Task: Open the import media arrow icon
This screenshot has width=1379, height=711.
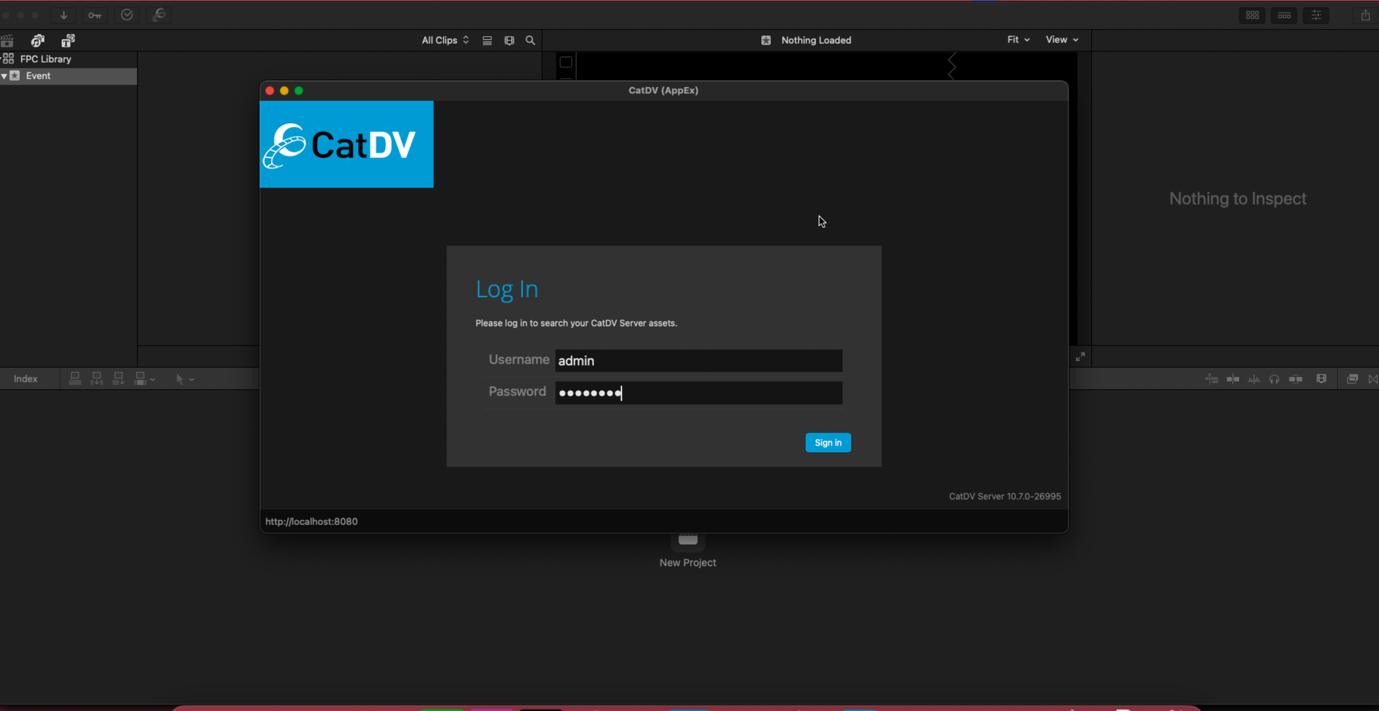Action: (64, 15)
